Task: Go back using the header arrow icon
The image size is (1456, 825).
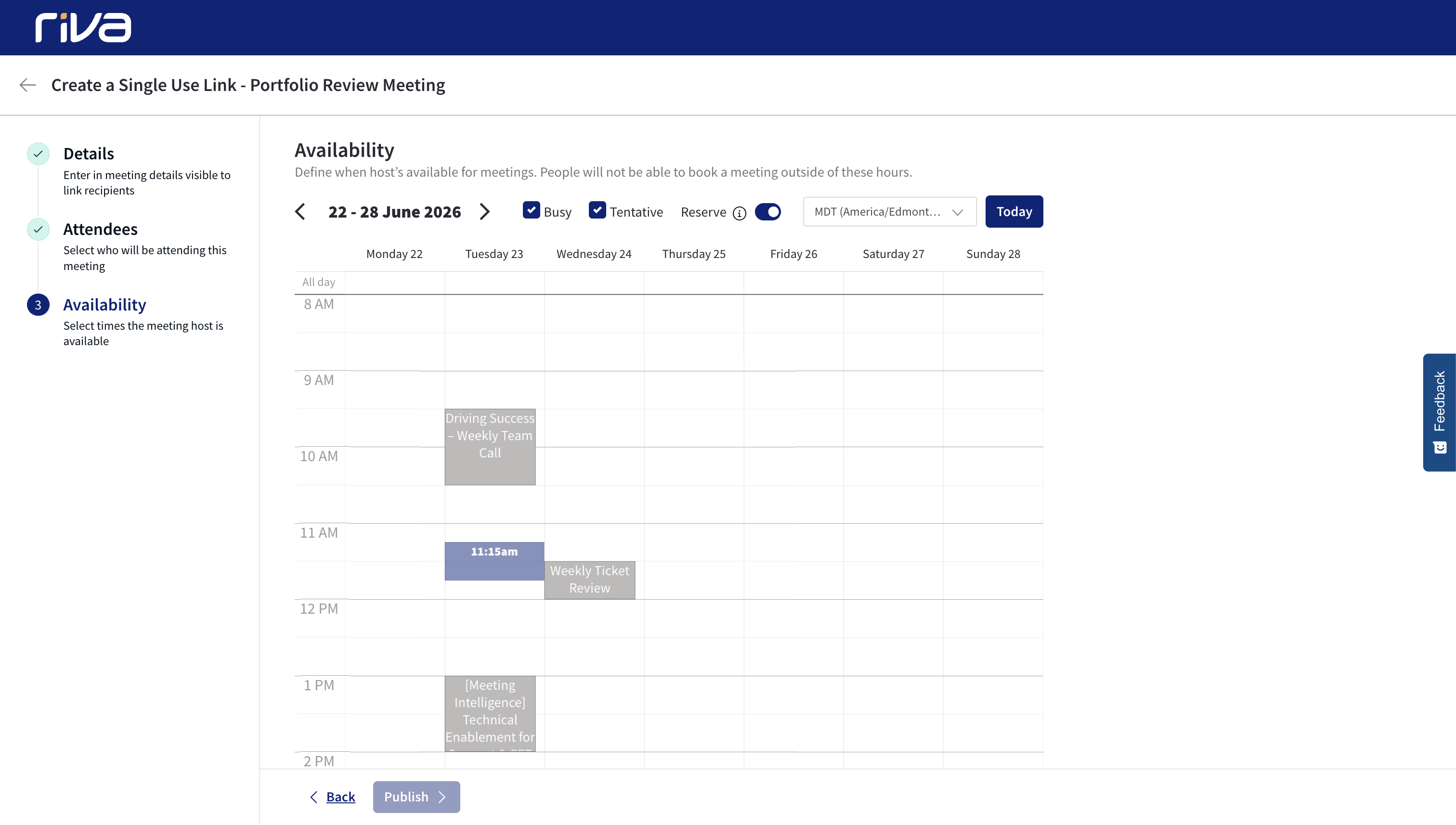Action: 27,85
